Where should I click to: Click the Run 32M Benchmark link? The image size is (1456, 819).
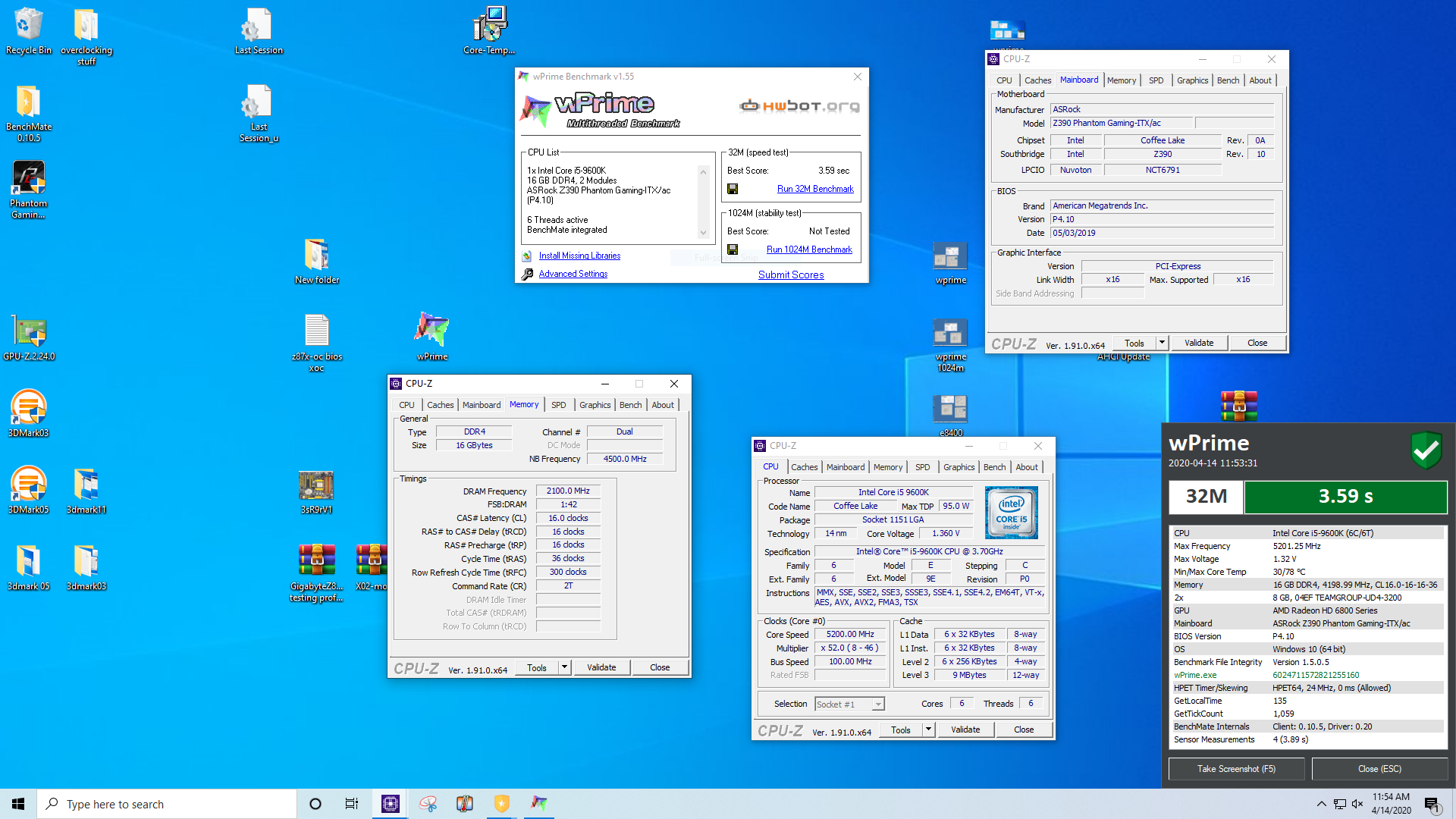pos(815,189)
